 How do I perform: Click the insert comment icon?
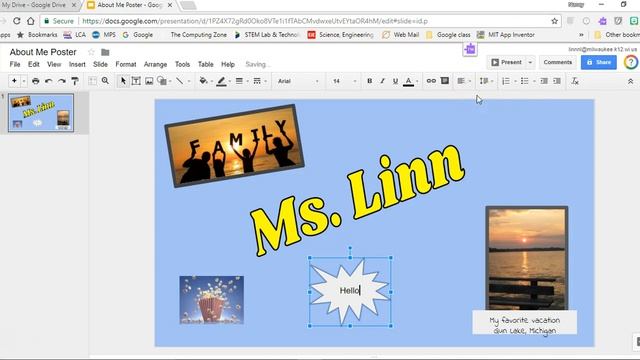tap(445, 81)
